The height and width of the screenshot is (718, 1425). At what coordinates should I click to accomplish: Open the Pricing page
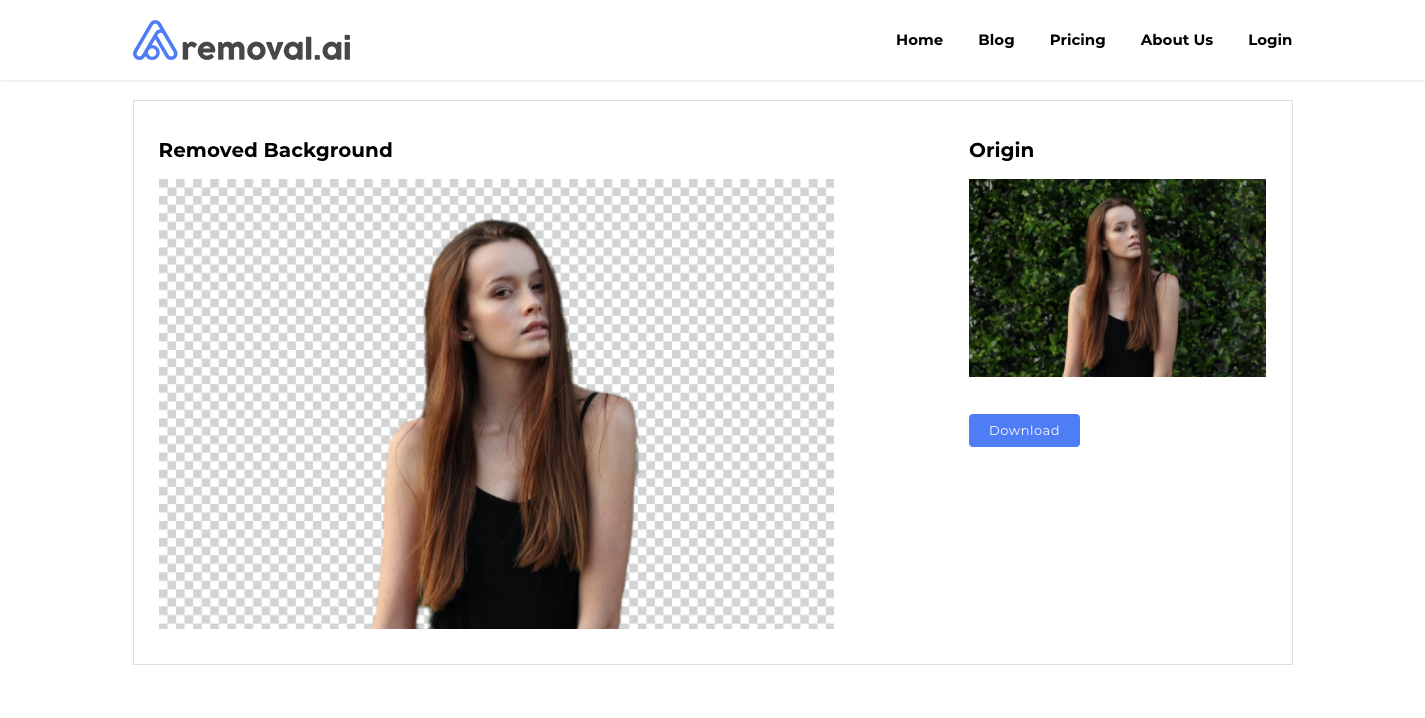[x=1077, y=40]
